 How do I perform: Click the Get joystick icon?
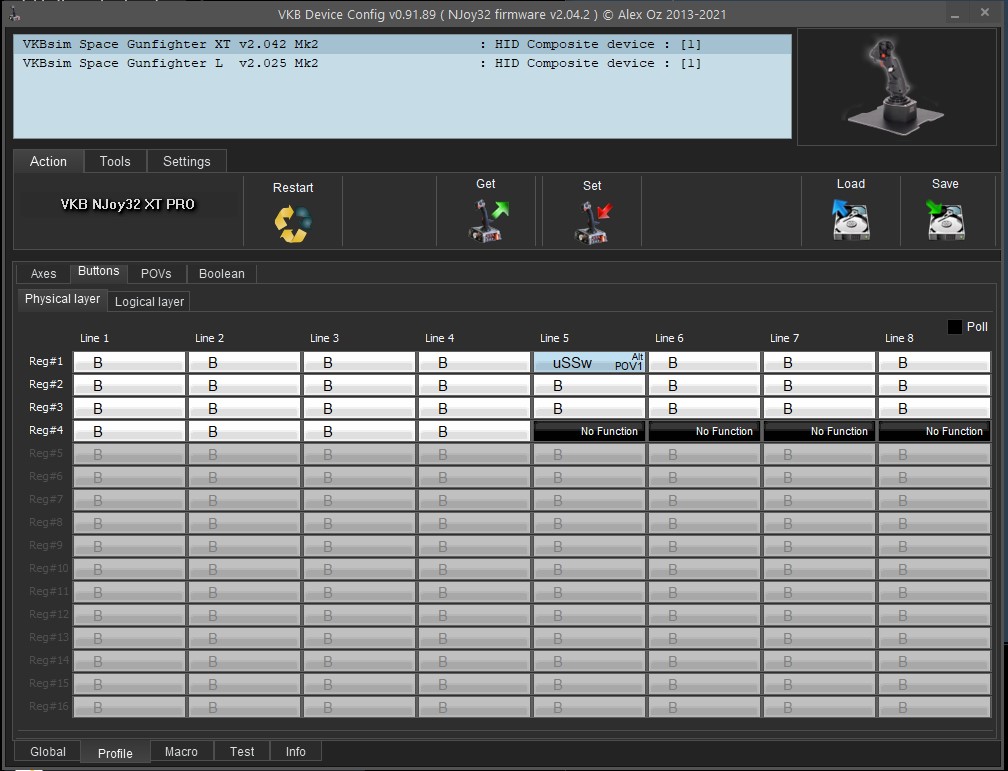pyautogui.click(x=488, y=220)
